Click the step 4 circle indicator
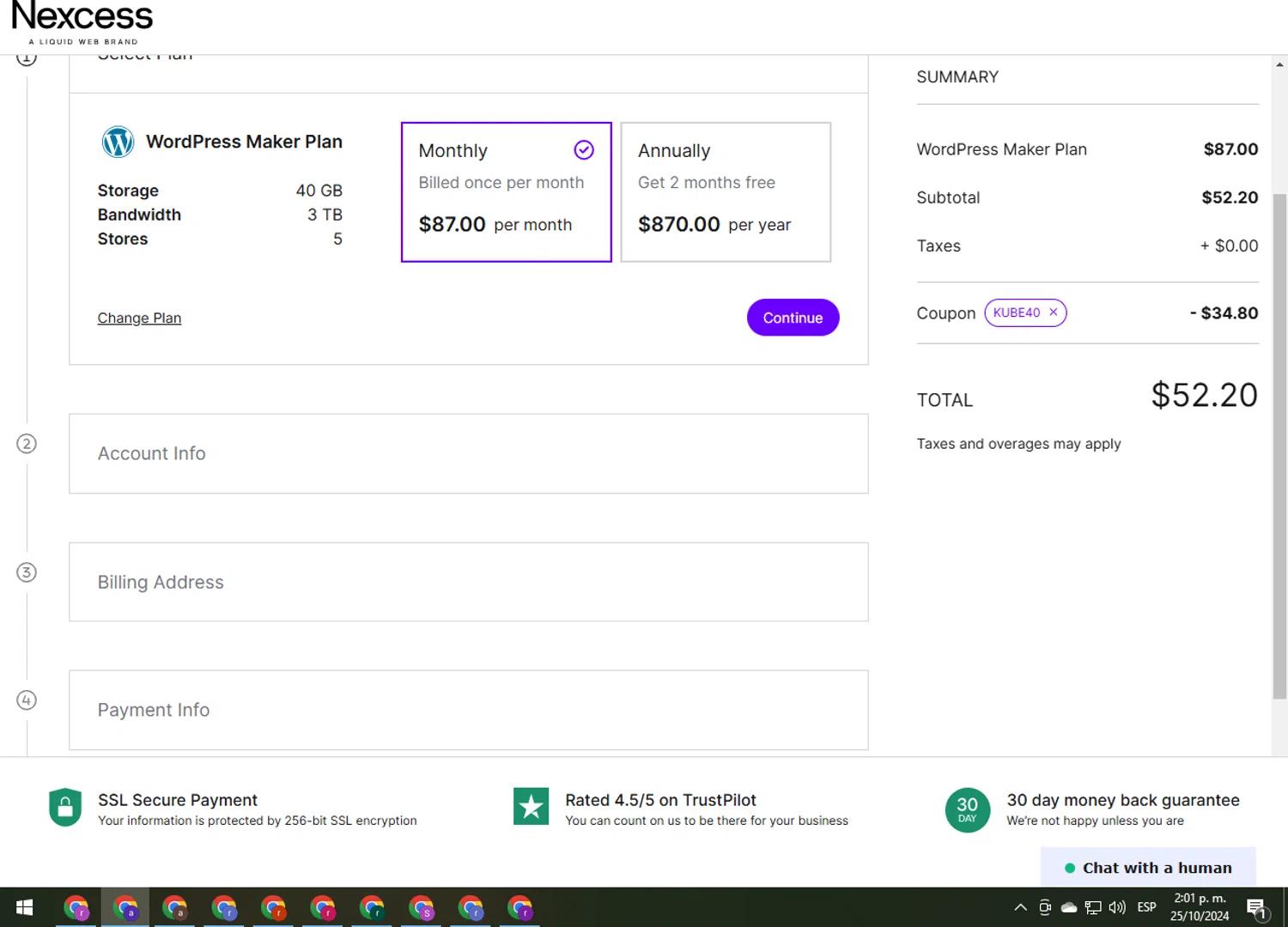Image resolution: width=1288 pixels, height=927 pixels. 27,700
